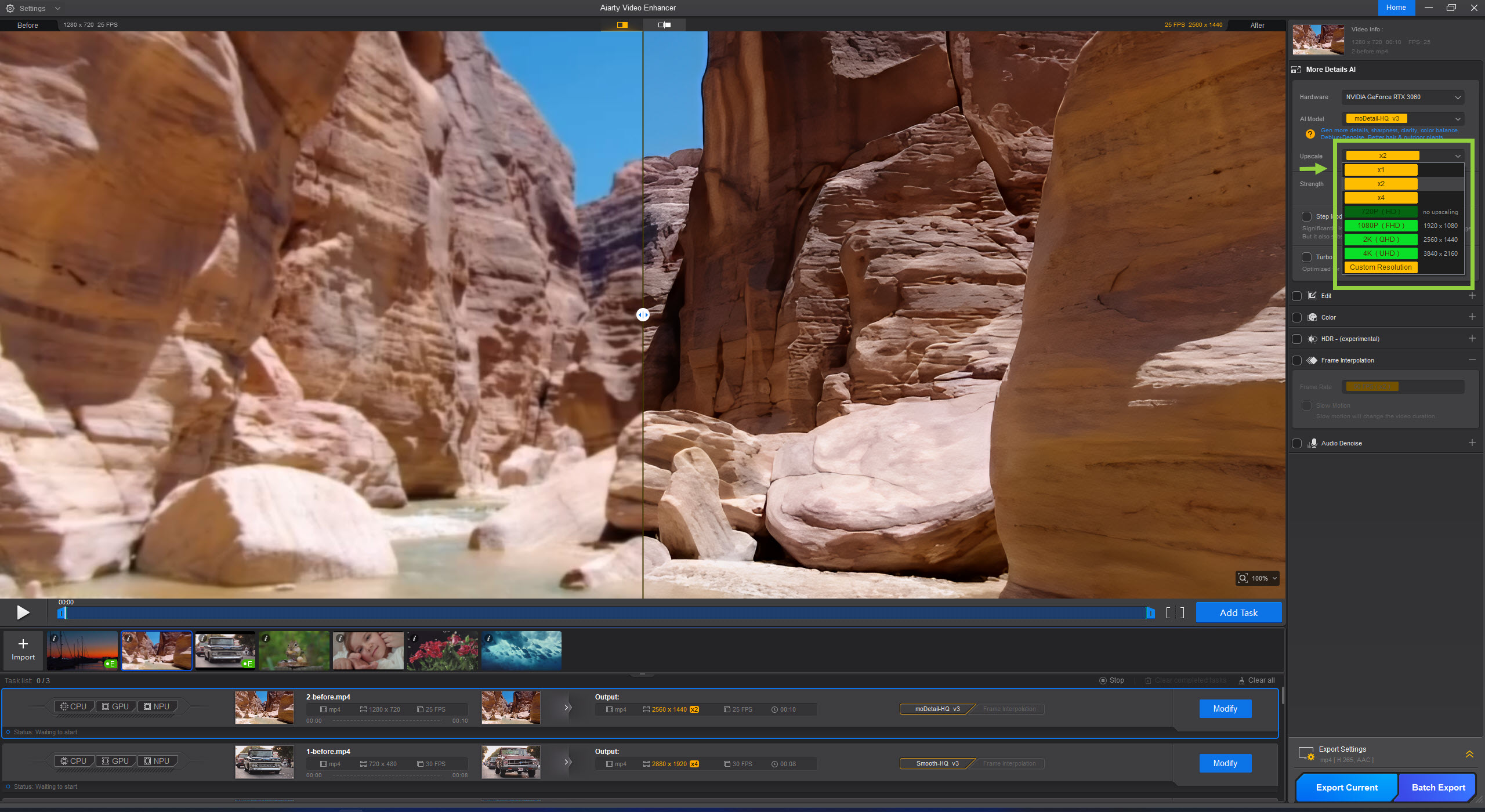Open the AI Model dropdown
1485x812 pixels.
point(1402,119)
